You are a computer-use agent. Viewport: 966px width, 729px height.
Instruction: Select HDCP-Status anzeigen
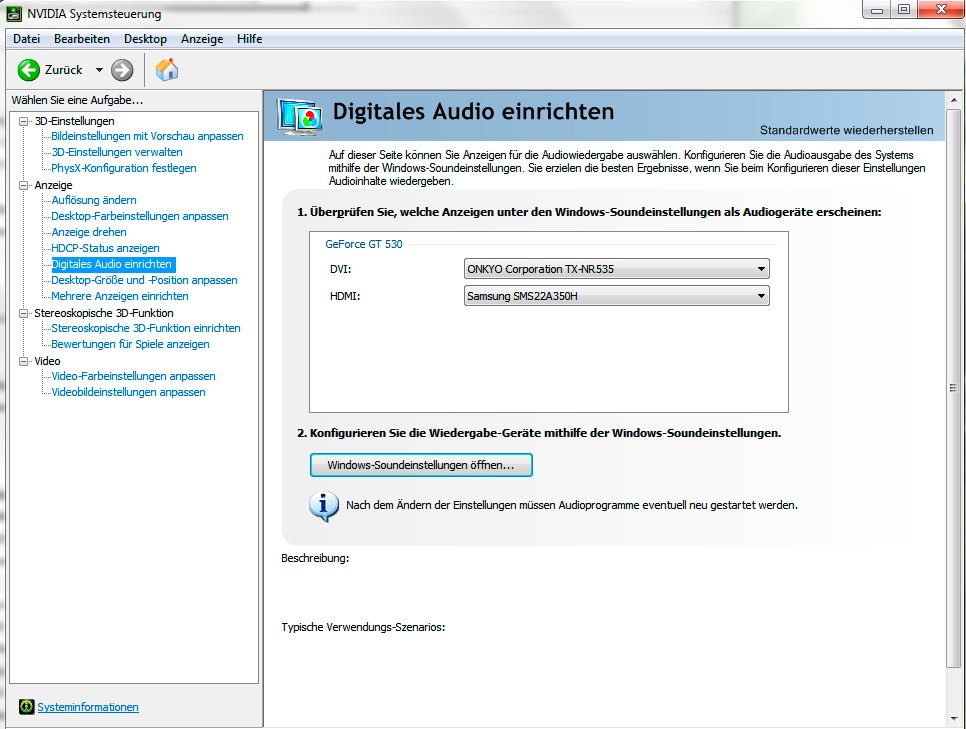(105, 248)
